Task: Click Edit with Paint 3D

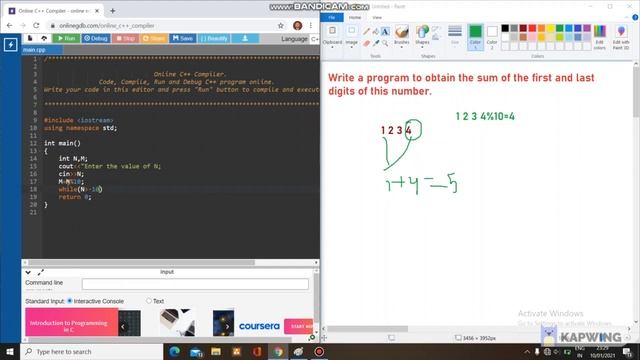Action: pyautogui.click(x=621, y=37)
